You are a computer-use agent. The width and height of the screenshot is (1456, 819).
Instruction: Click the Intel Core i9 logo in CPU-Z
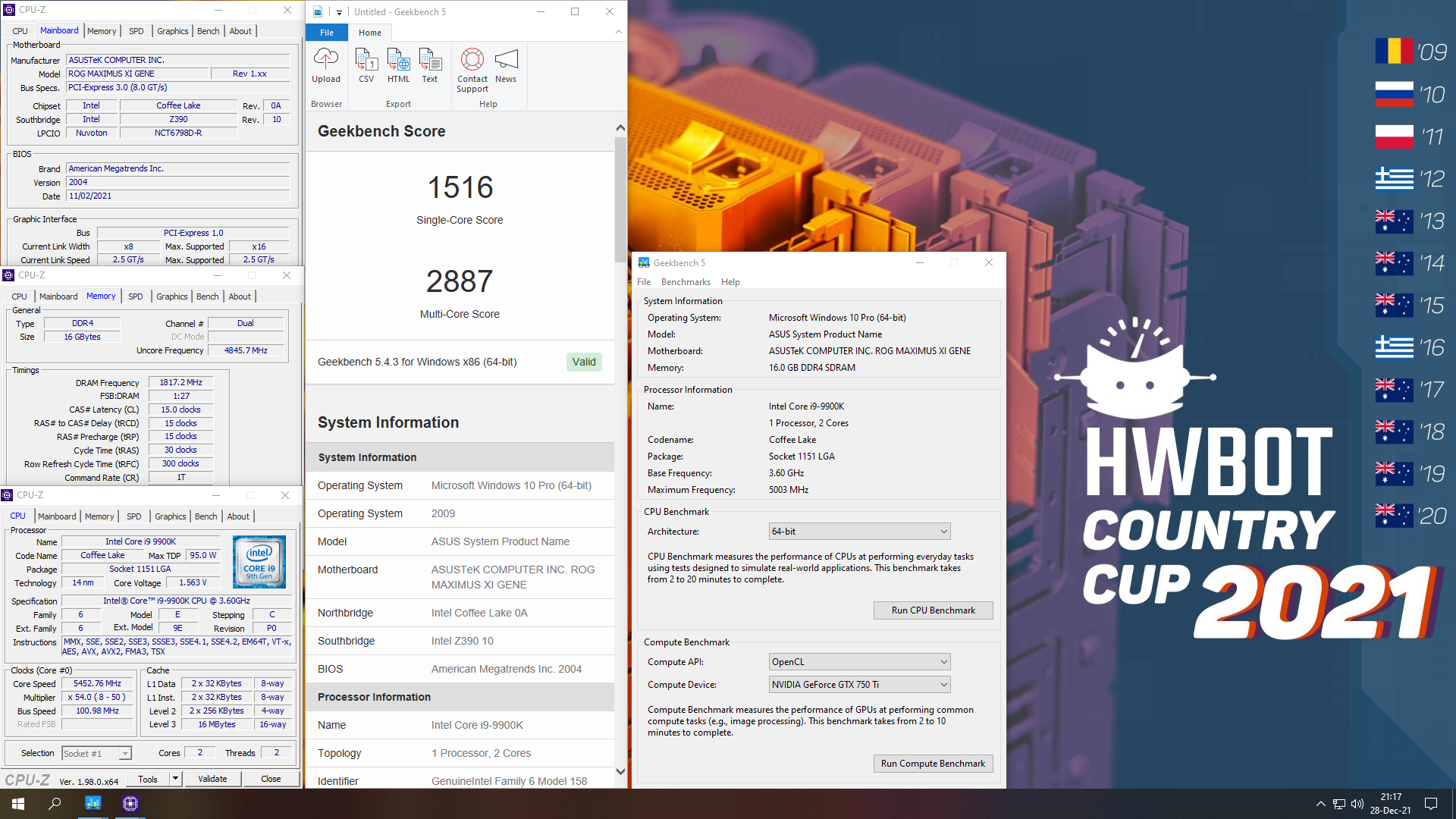click(259, 562)
